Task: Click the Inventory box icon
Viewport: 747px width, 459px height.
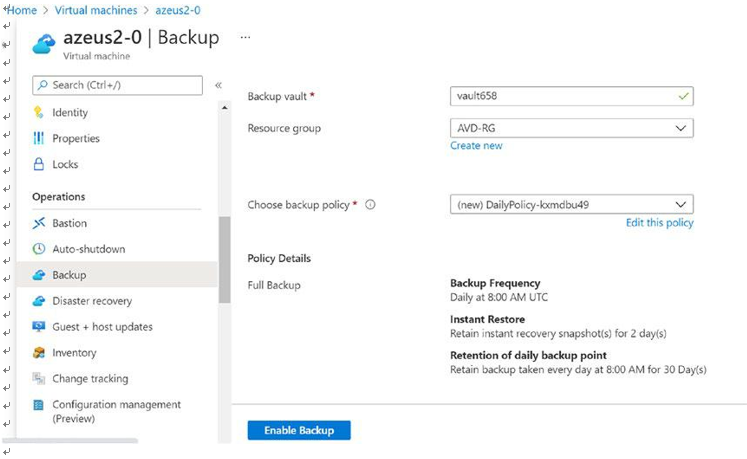Action: (39, 353)
